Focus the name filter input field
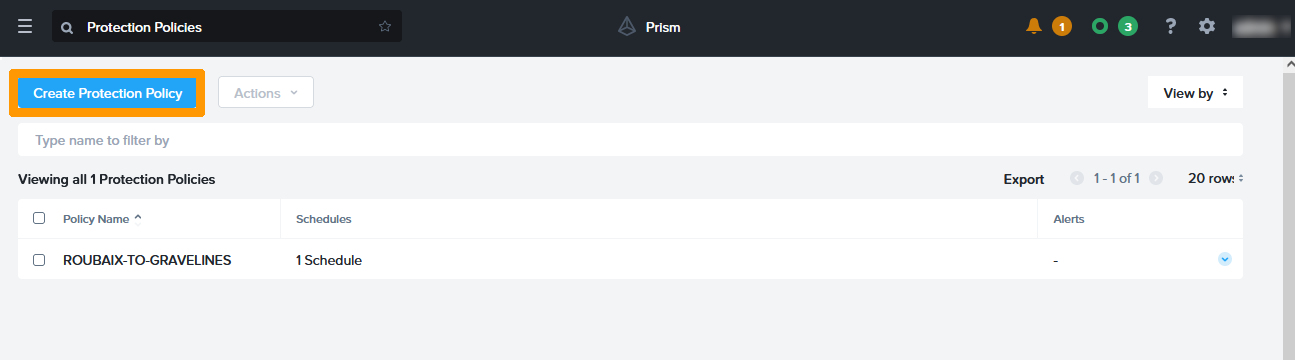1295x360 pixels. [x=630, y=140]
